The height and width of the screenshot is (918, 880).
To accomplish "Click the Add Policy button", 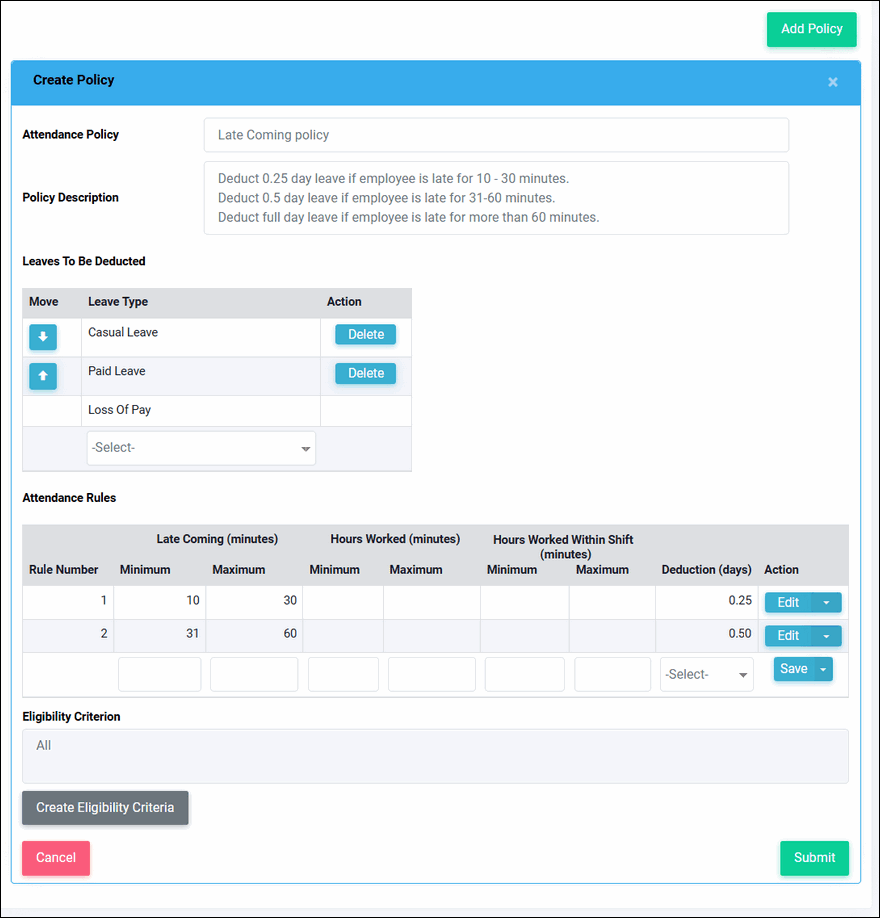I will pos(811,29).
